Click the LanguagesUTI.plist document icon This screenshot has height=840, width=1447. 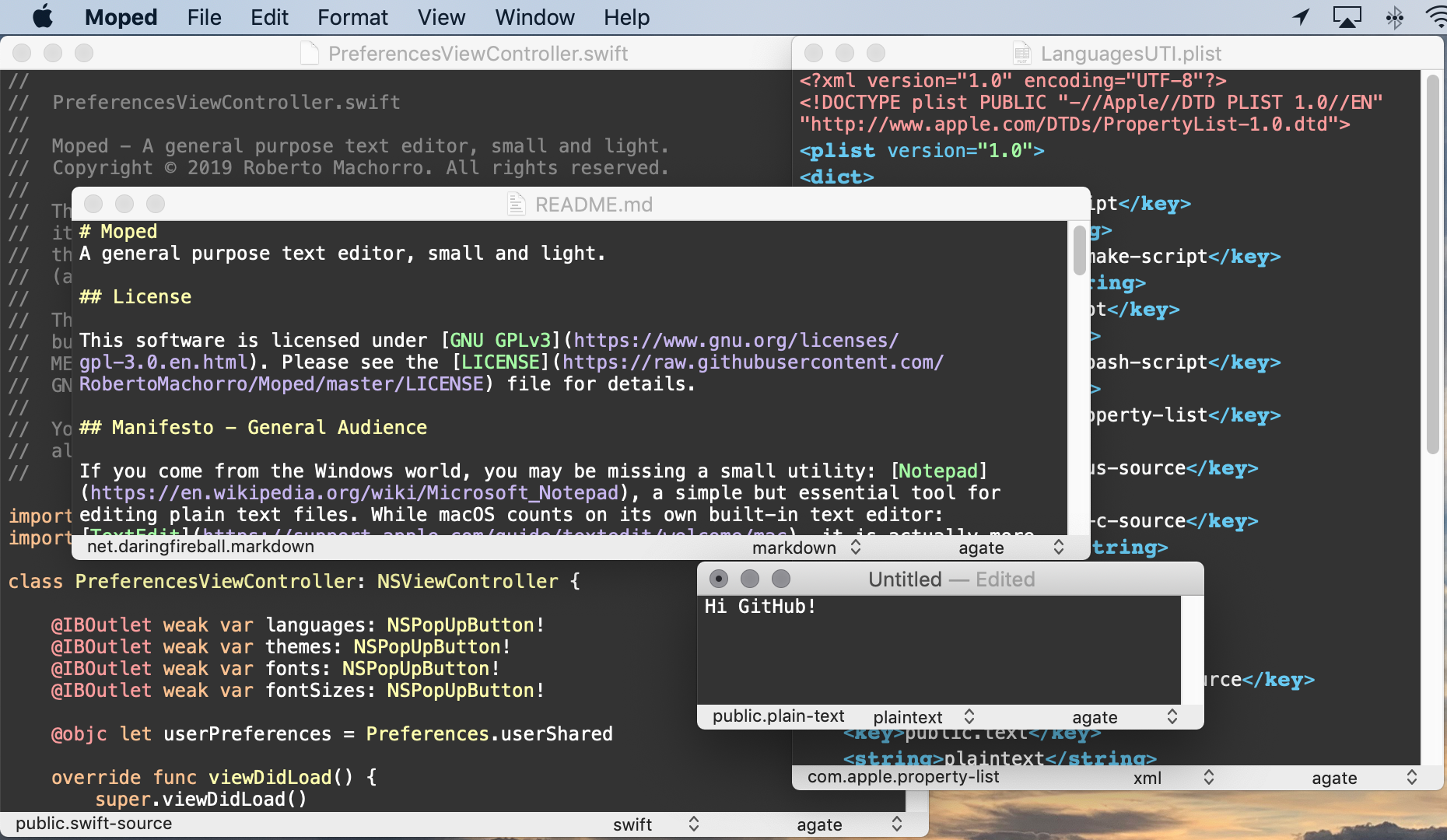[1022, 53]
